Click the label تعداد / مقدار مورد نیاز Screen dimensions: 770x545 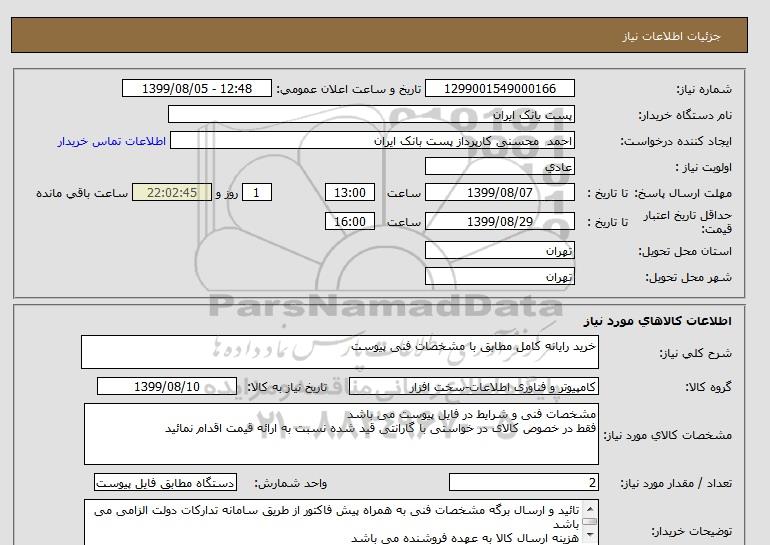point(676,484)
